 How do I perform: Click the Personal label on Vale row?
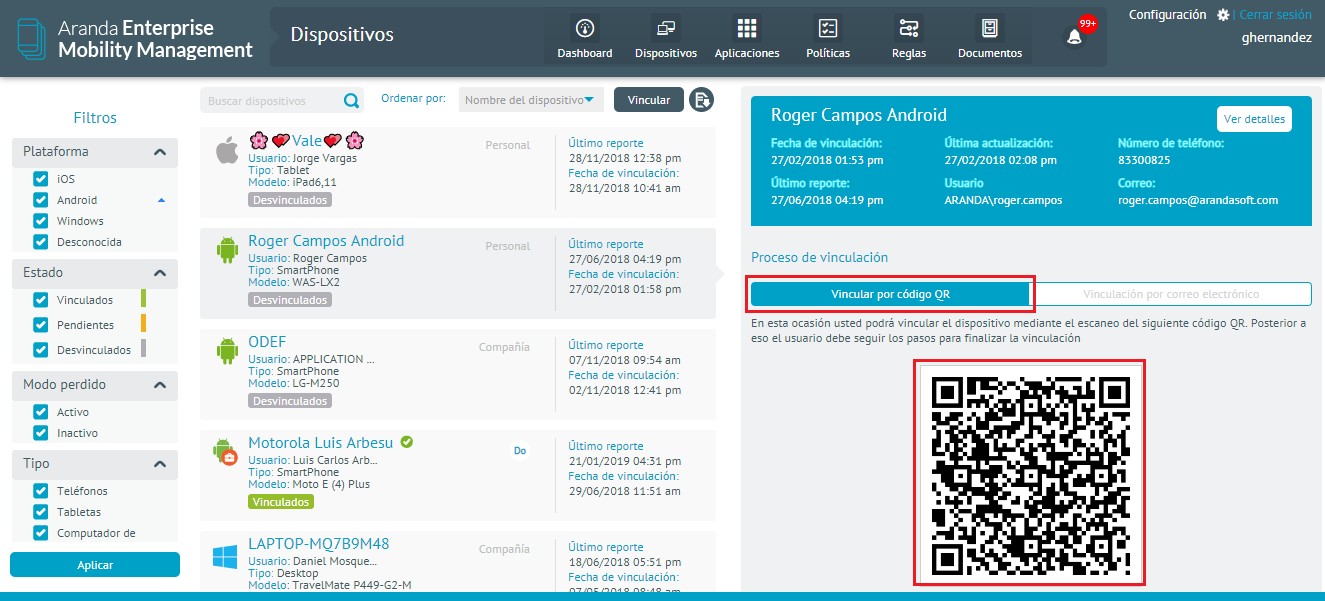pos(508,145)
